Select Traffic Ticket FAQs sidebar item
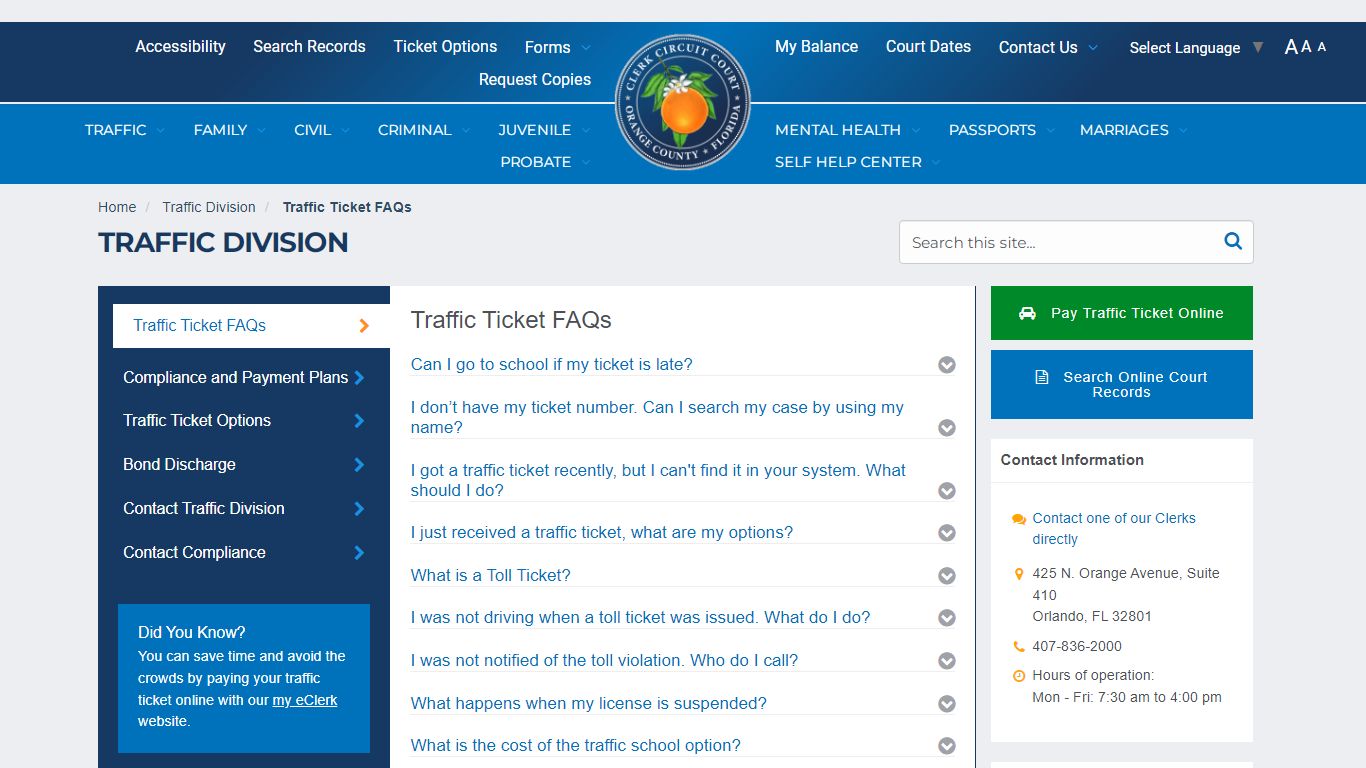Image resolution: width=1366 pixels, height=768 pixels. (251, 326)
